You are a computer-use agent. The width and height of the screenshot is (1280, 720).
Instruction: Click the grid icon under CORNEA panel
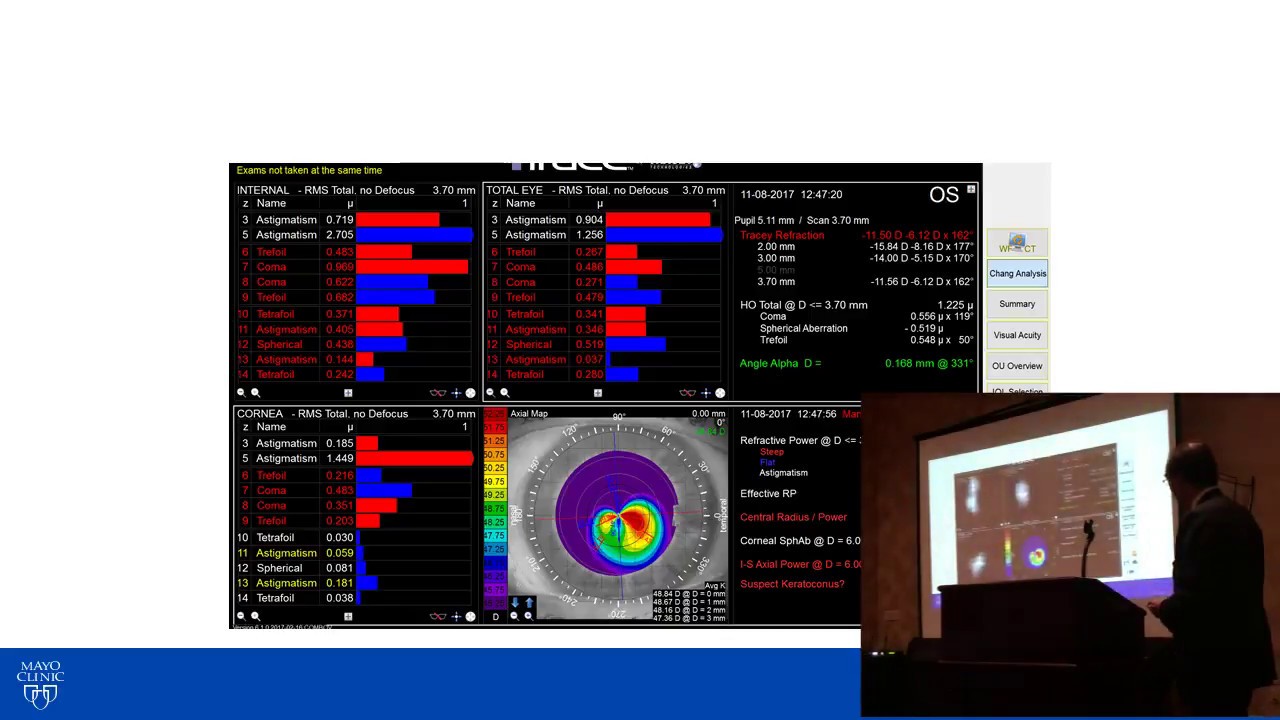coord(348,616)
